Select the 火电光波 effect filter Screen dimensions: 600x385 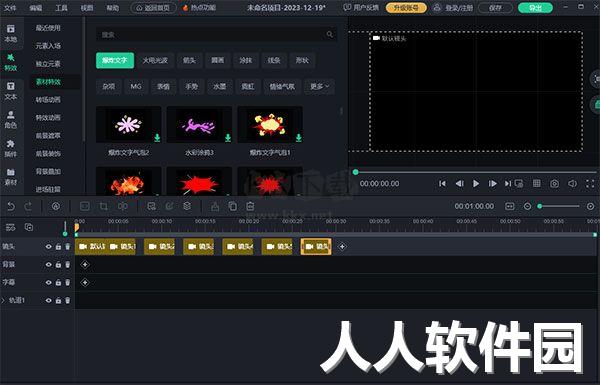click(155, 60)
